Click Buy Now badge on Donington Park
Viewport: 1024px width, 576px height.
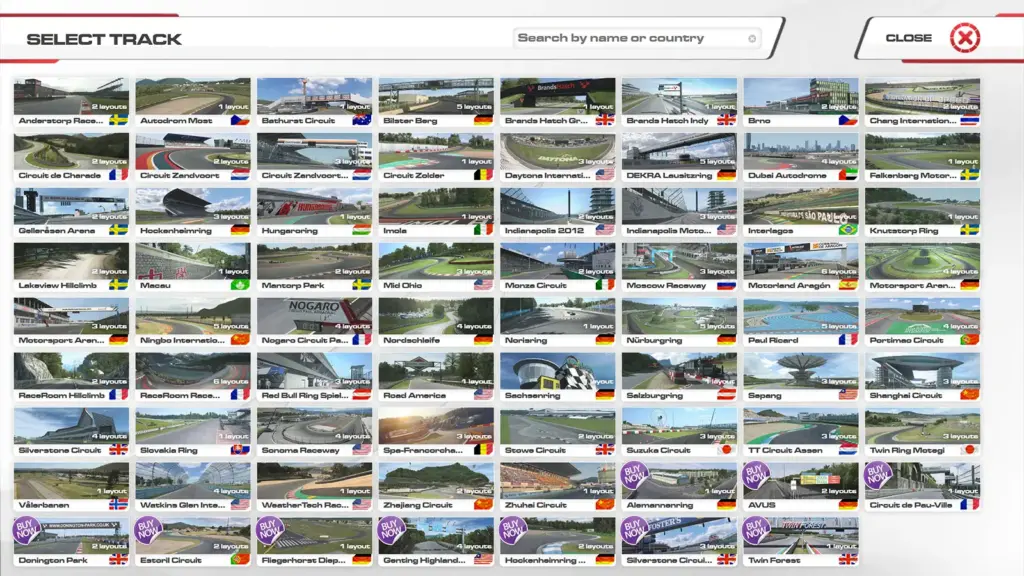click(27, 530)
